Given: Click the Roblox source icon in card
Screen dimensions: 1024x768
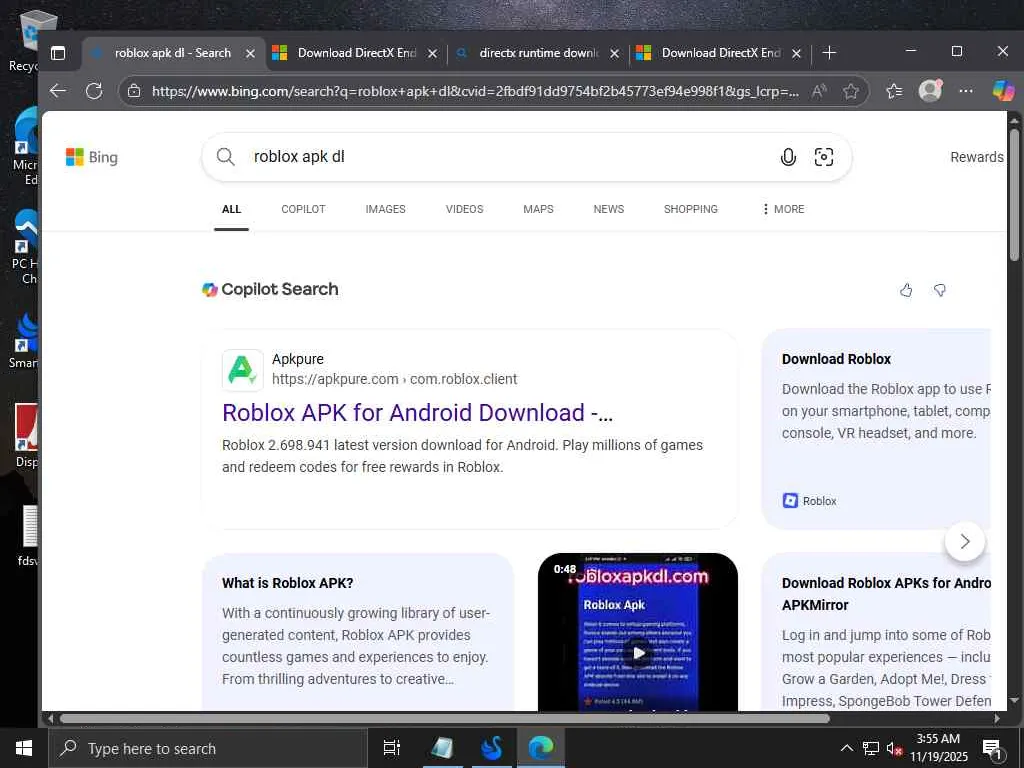Looking at the screenshot, I should 790,501.
